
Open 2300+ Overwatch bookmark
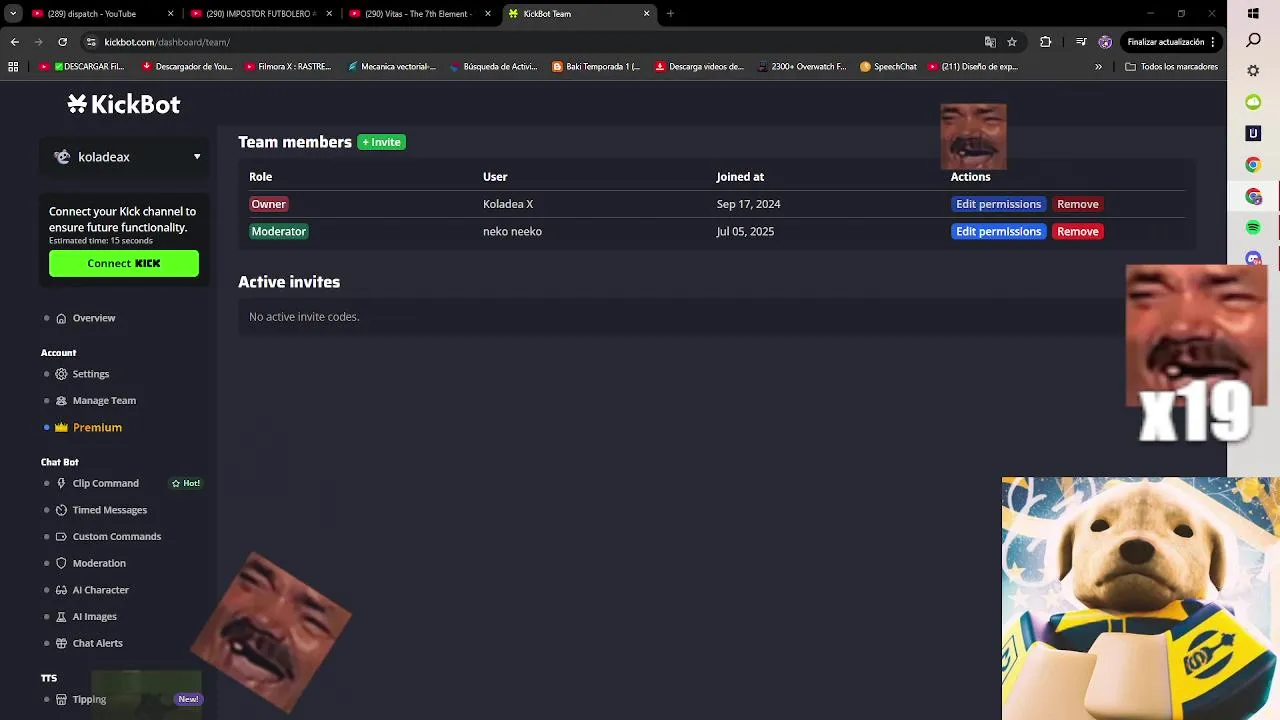coord(802,67)
